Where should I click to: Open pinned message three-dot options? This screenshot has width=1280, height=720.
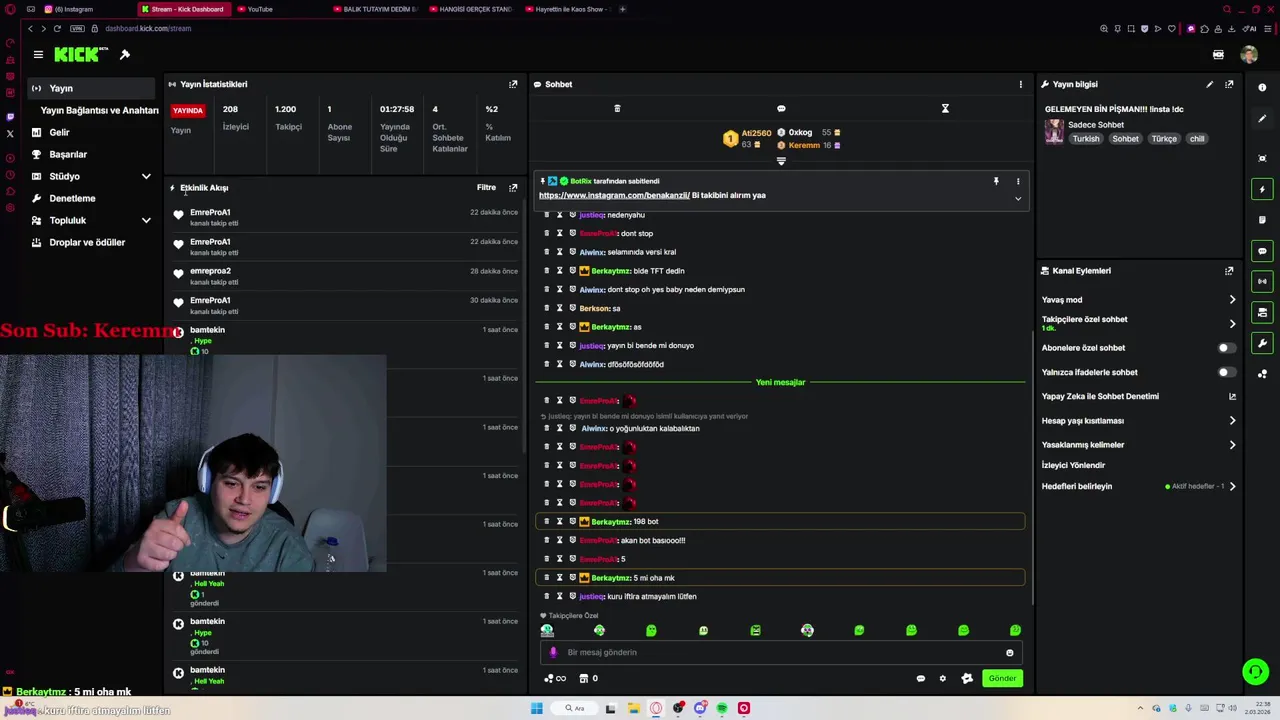[1018, 181]
